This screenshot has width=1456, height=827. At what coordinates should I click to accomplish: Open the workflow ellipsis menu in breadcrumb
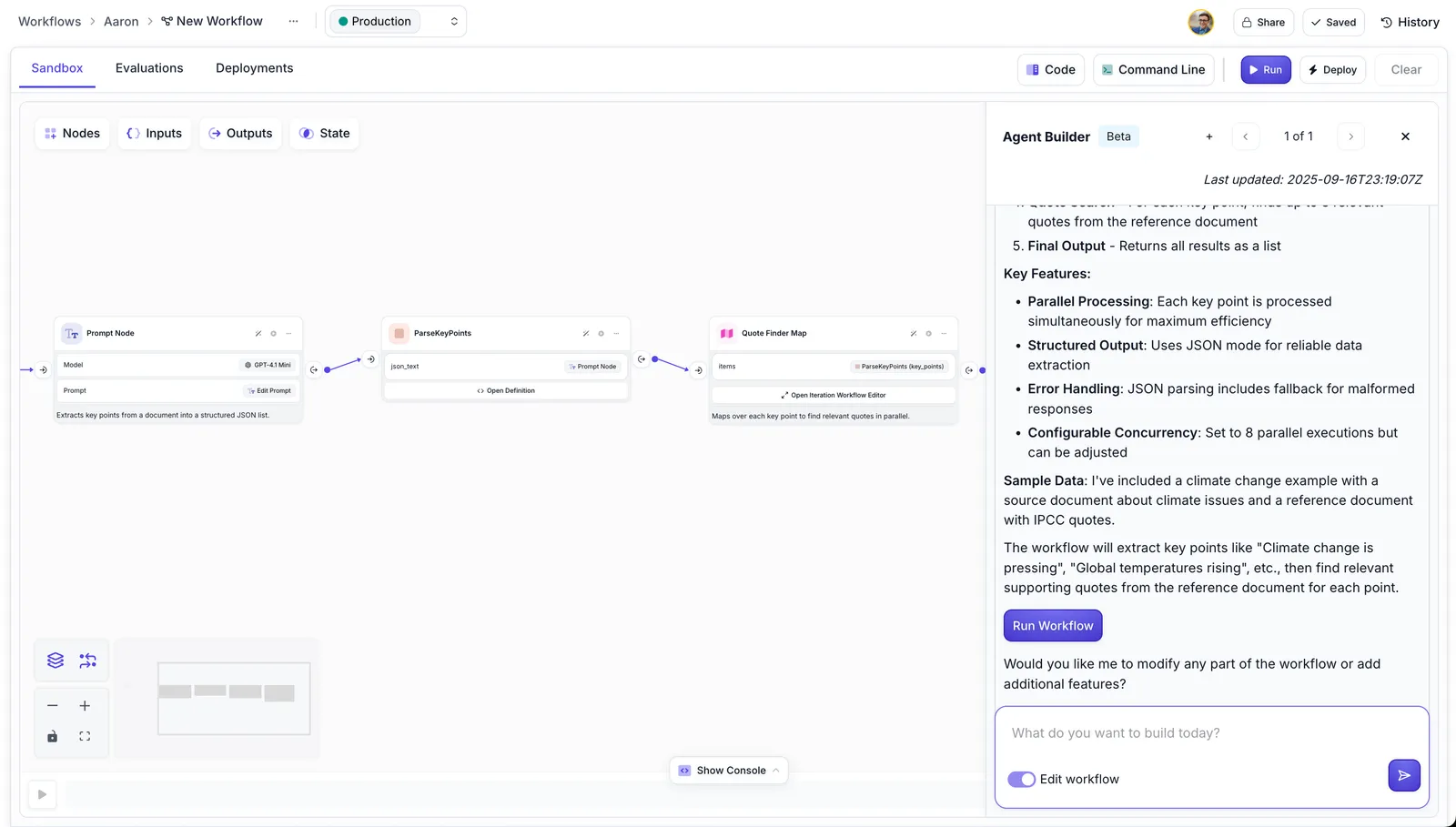click(x=293, y=22)
